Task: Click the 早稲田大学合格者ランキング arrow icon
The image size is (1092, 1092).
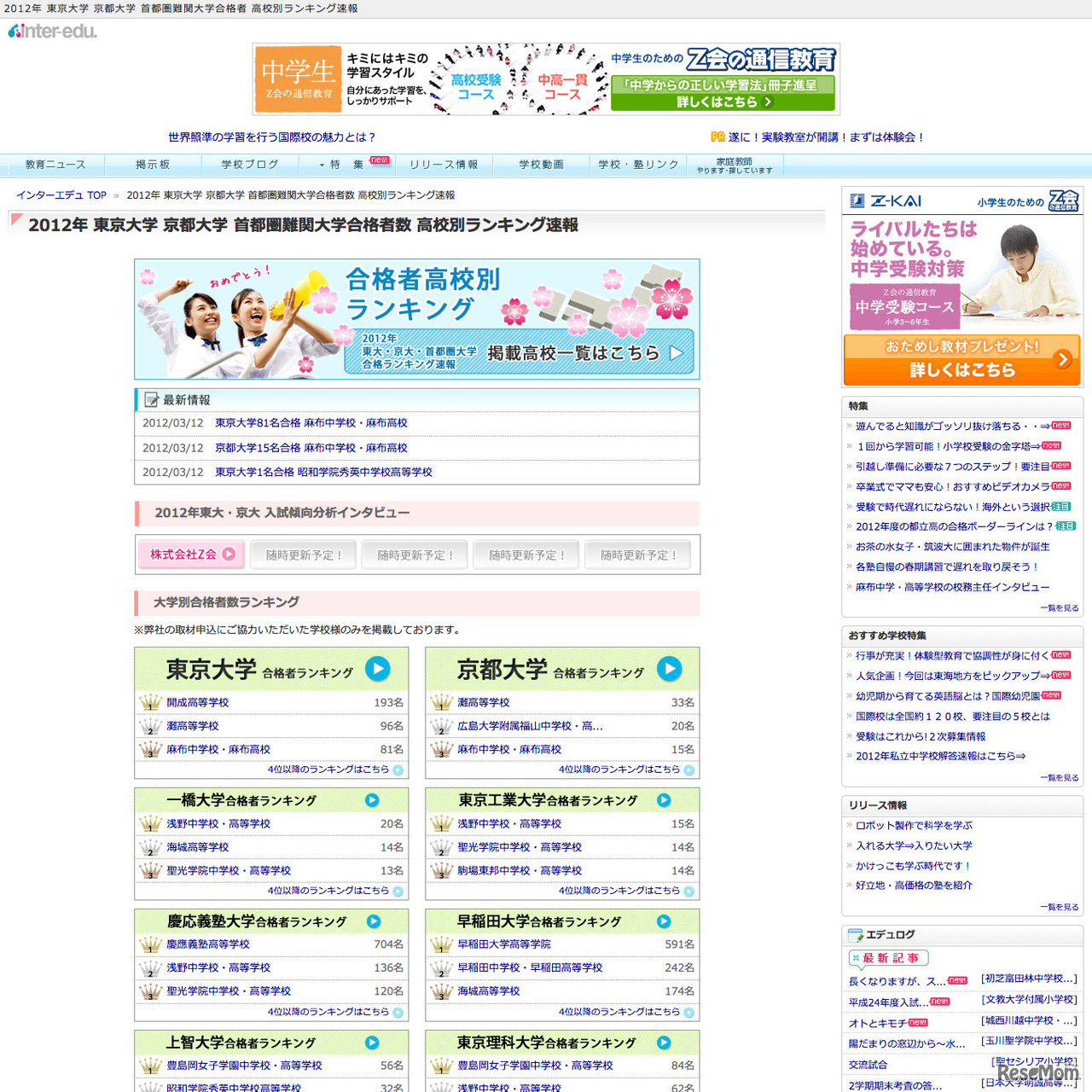Action: pos(664,921)
